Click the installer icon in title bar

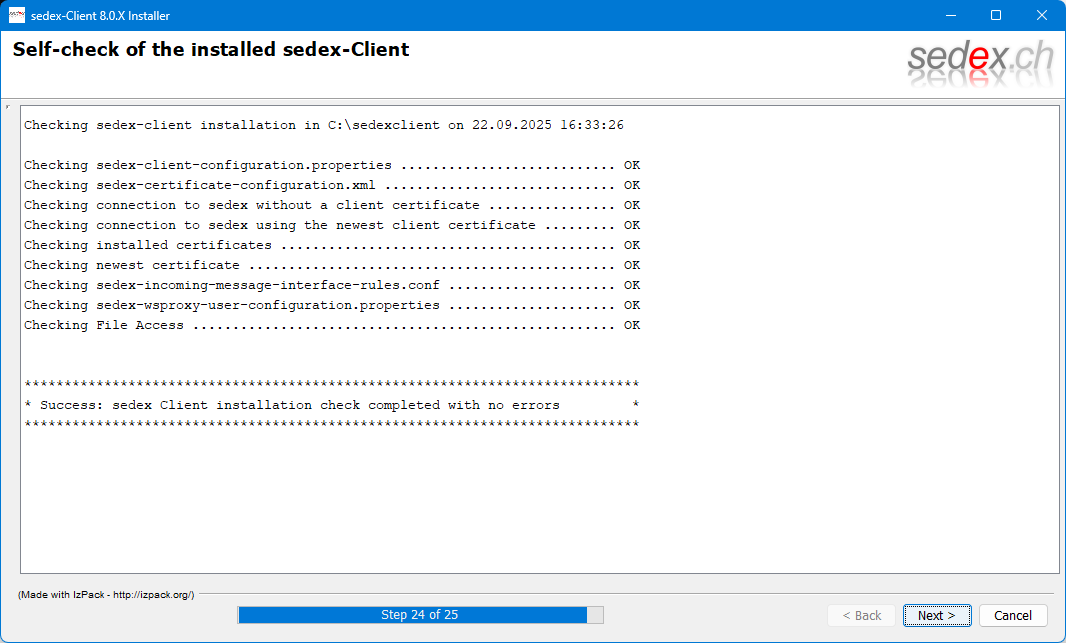17,15
